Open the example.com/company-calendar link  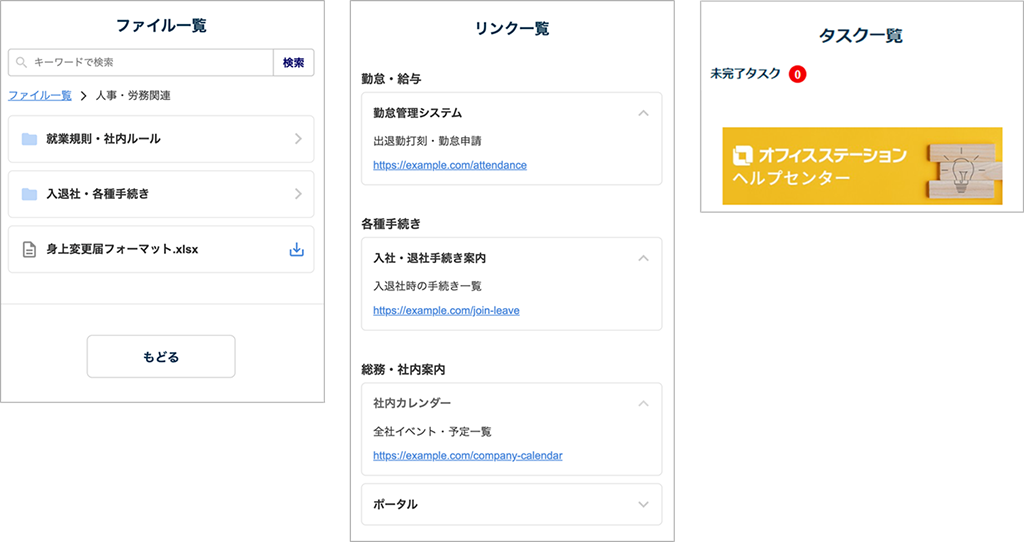click(467, 455)
